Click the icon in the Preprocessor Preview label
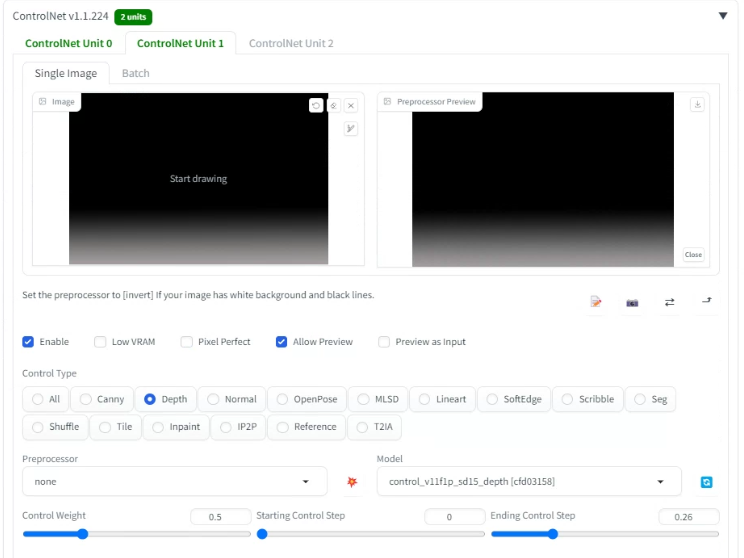The height and width of the screenshot is (558, 744). click(388, 102)
